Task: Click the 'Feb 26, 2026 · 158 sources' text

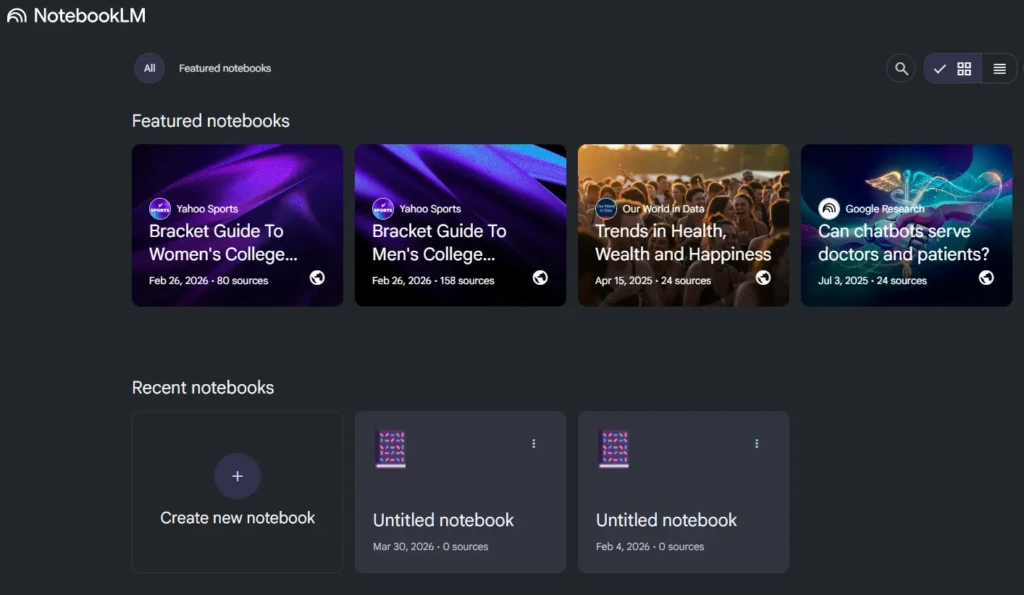Action: coord(433,280)
